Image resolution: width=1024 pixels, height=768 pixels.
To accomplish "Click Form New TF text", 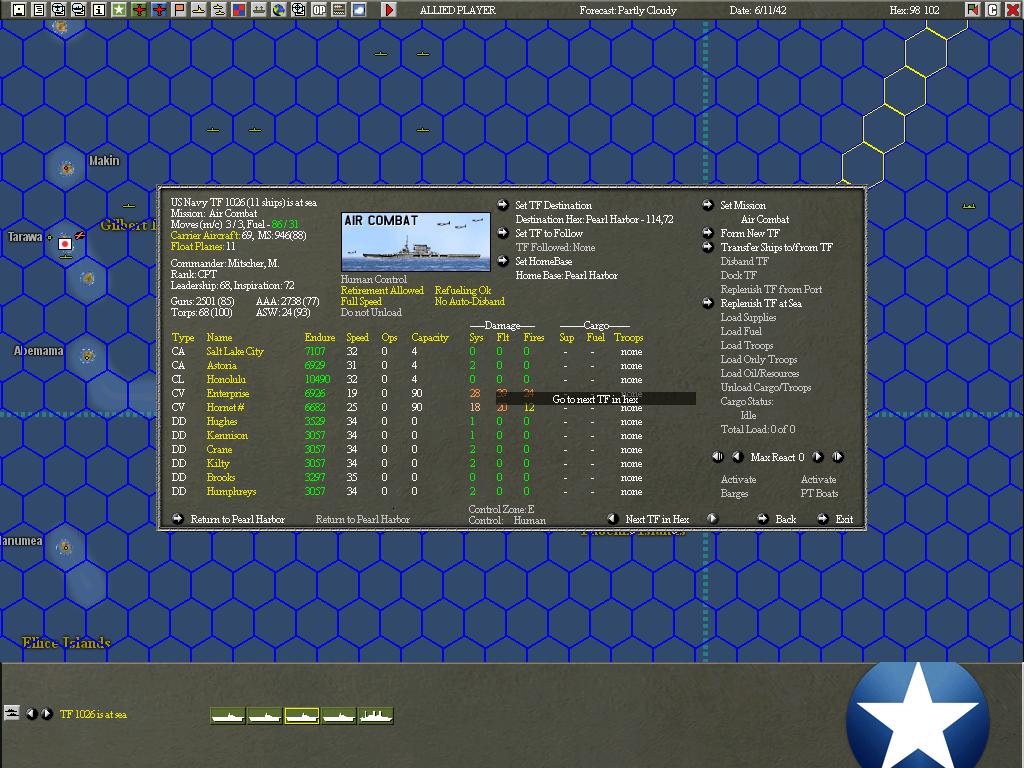I will (750, 233).
